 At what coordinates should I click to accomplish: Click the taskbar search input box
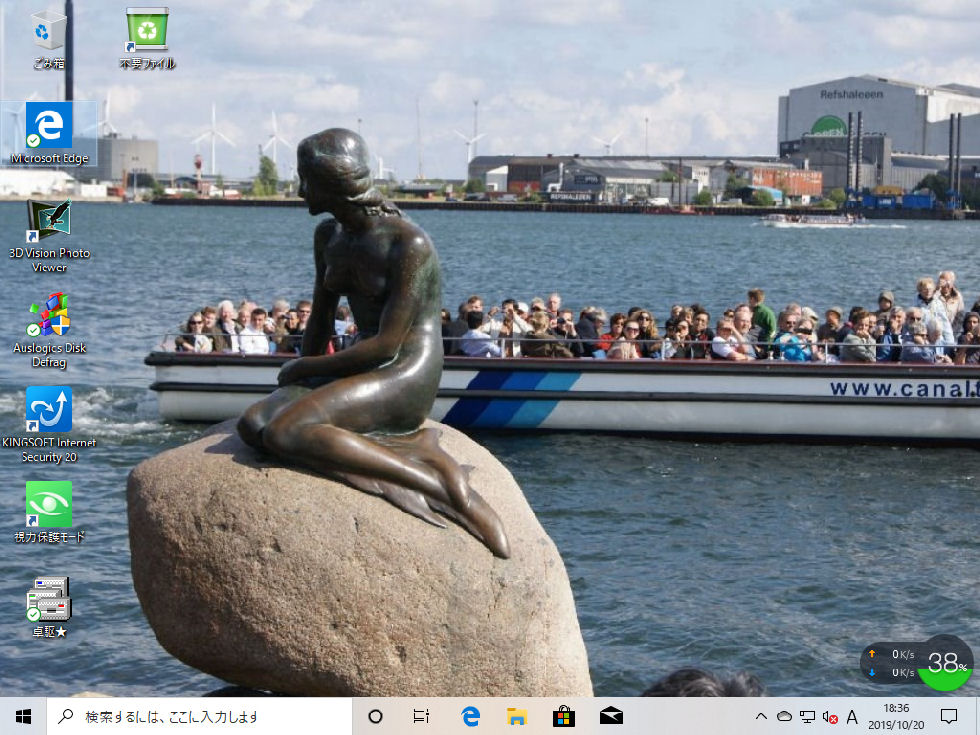click(x=200, y=716)
